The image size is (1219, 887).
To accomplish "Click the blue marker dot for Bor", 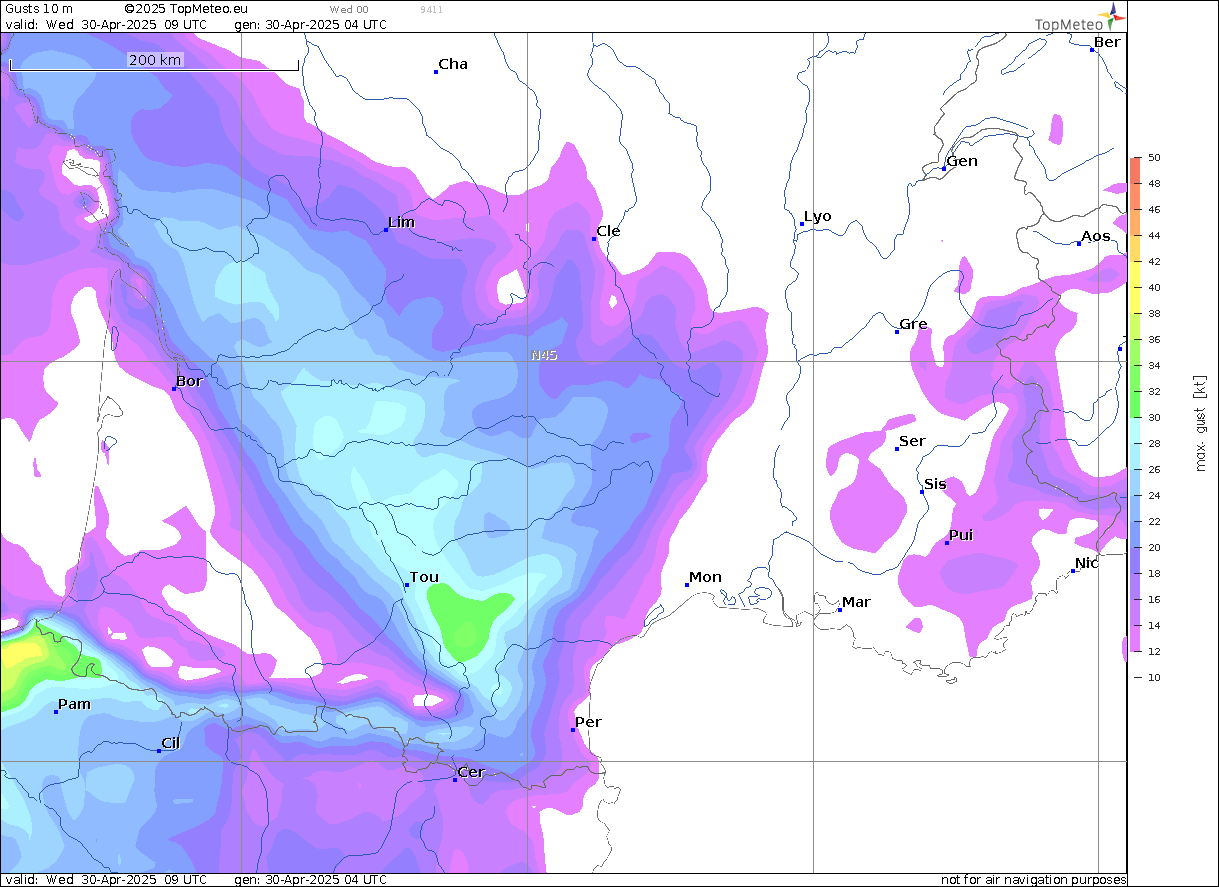I will tap(174, 388).
